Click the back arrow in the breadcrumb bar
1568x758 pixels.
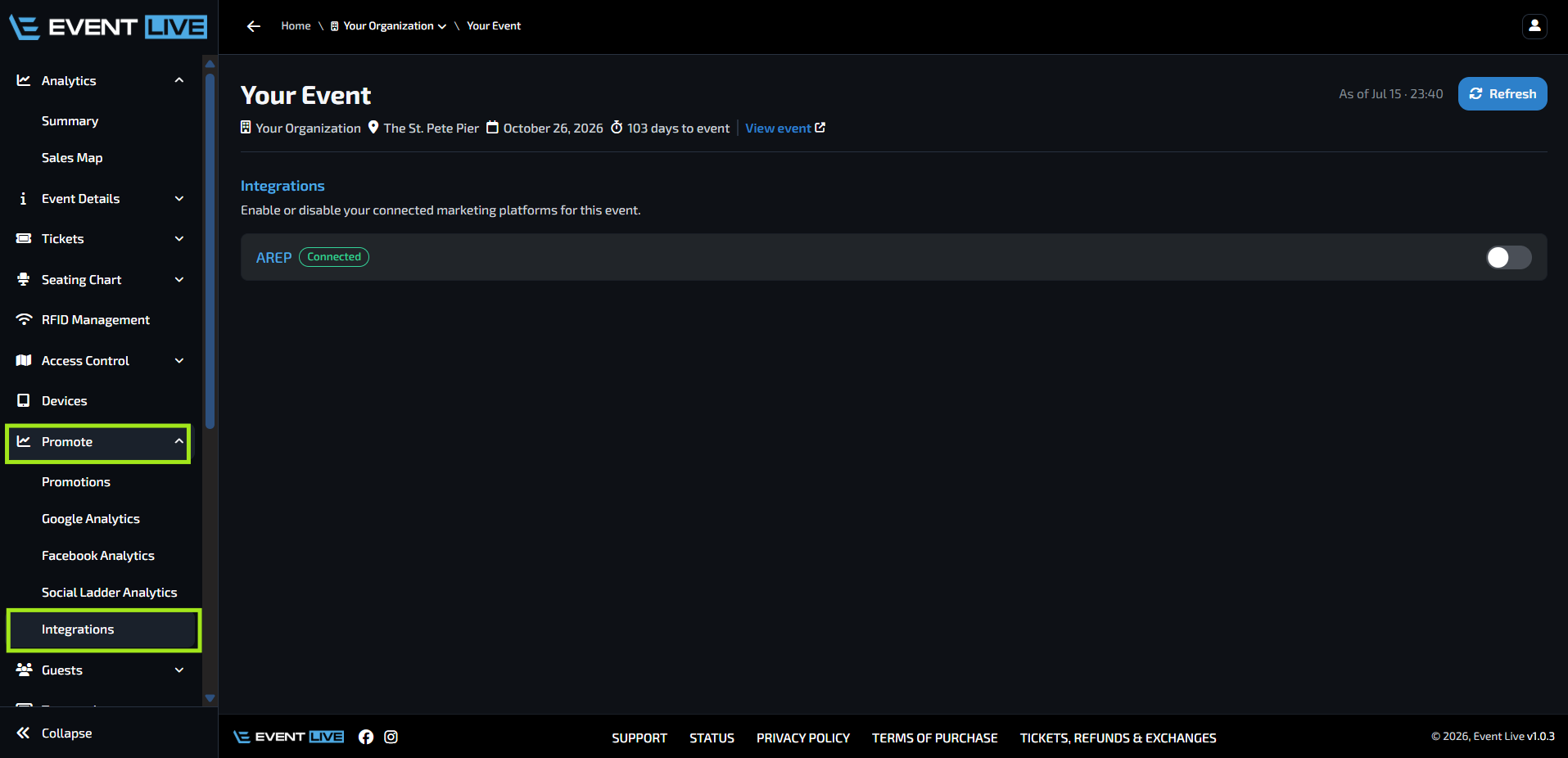(254, 26)
